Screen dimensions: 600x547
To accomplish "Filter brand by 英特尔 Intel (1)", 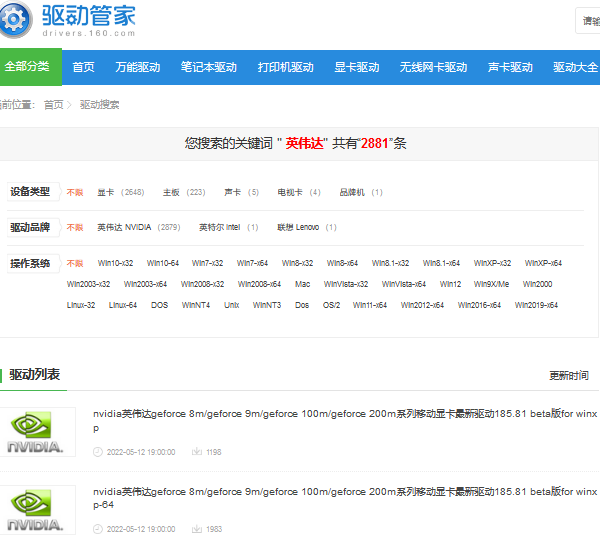I will [x=228, y=227].
